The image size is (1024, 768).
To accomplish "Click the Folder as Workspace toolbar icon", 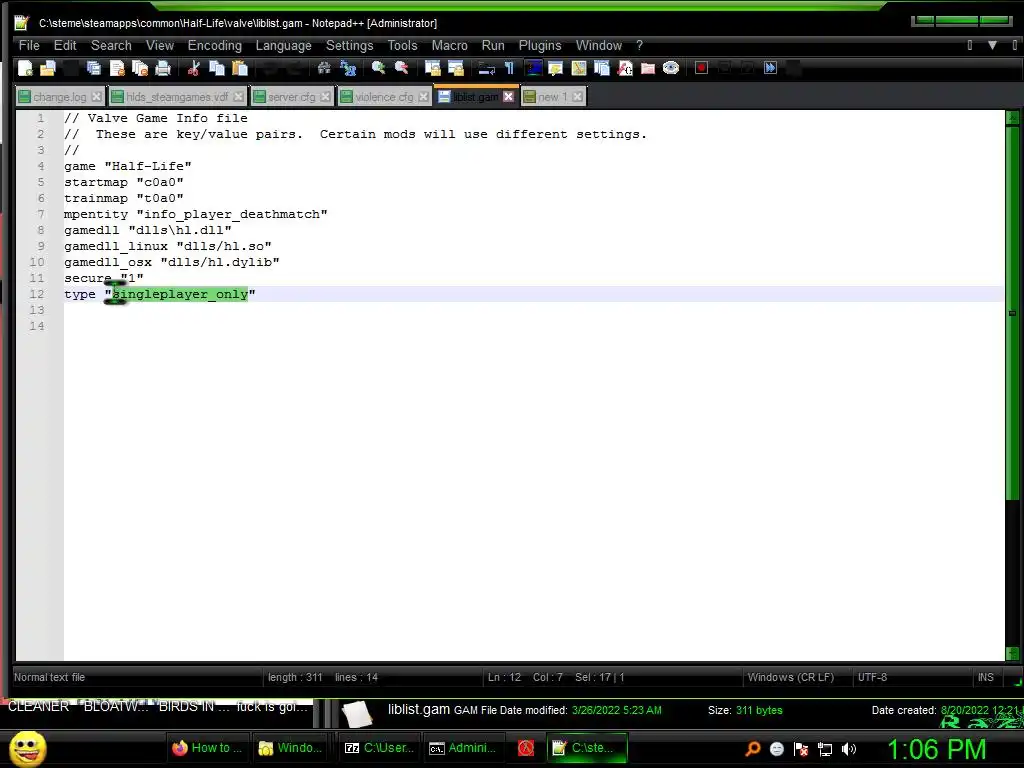I will click(648, 68).
